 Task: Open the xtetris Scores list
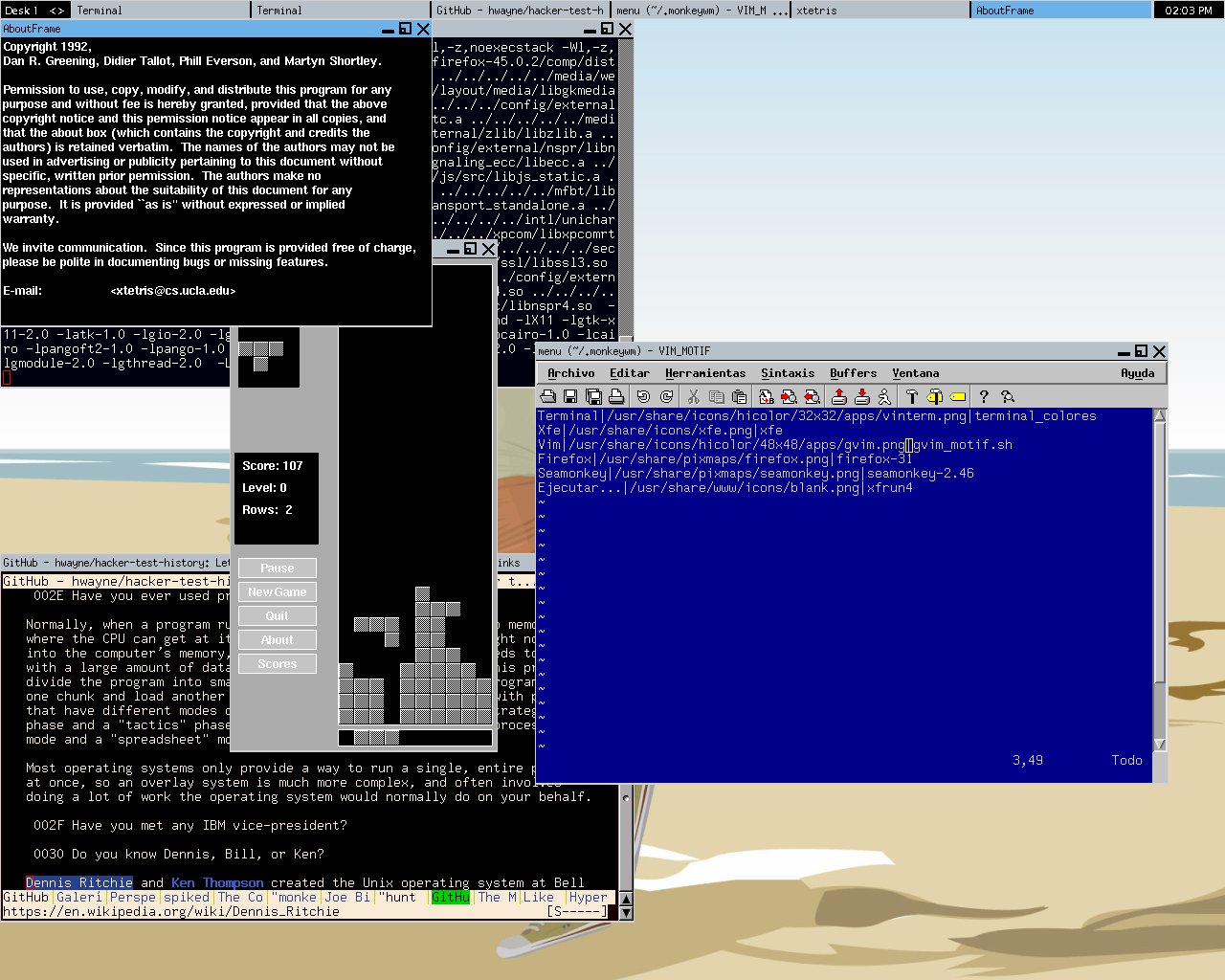click(278, 664)
